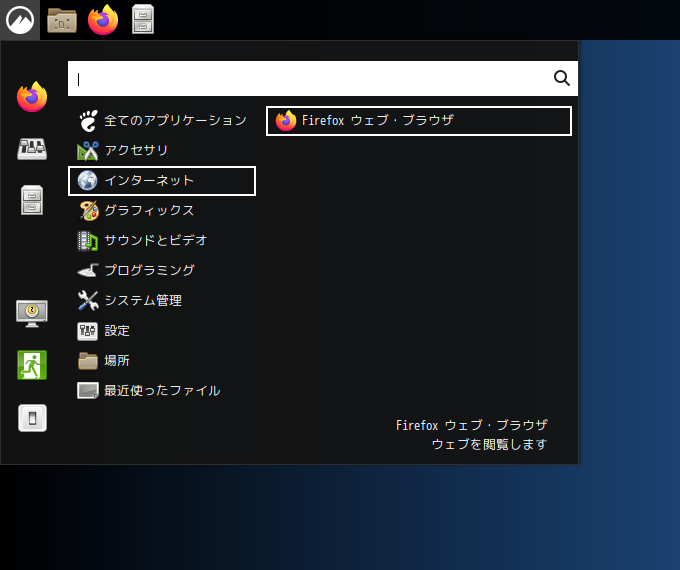Click the trowel icon beside プログラミング

tap(88, 271)
